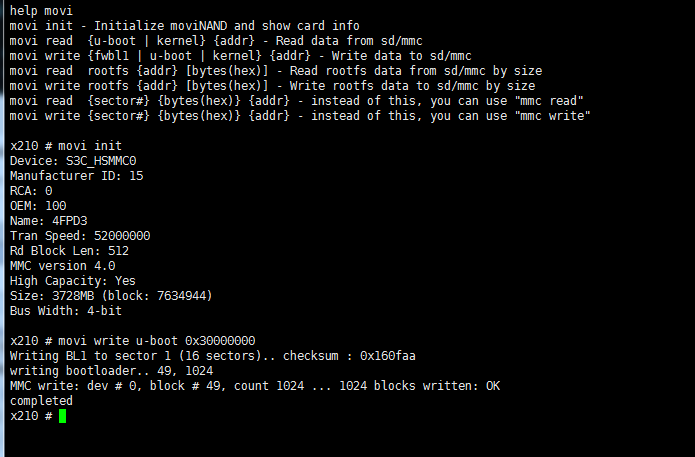Click the "completed" status line
The width and height of the screenshot is (695, 457).
click(41, 400)
